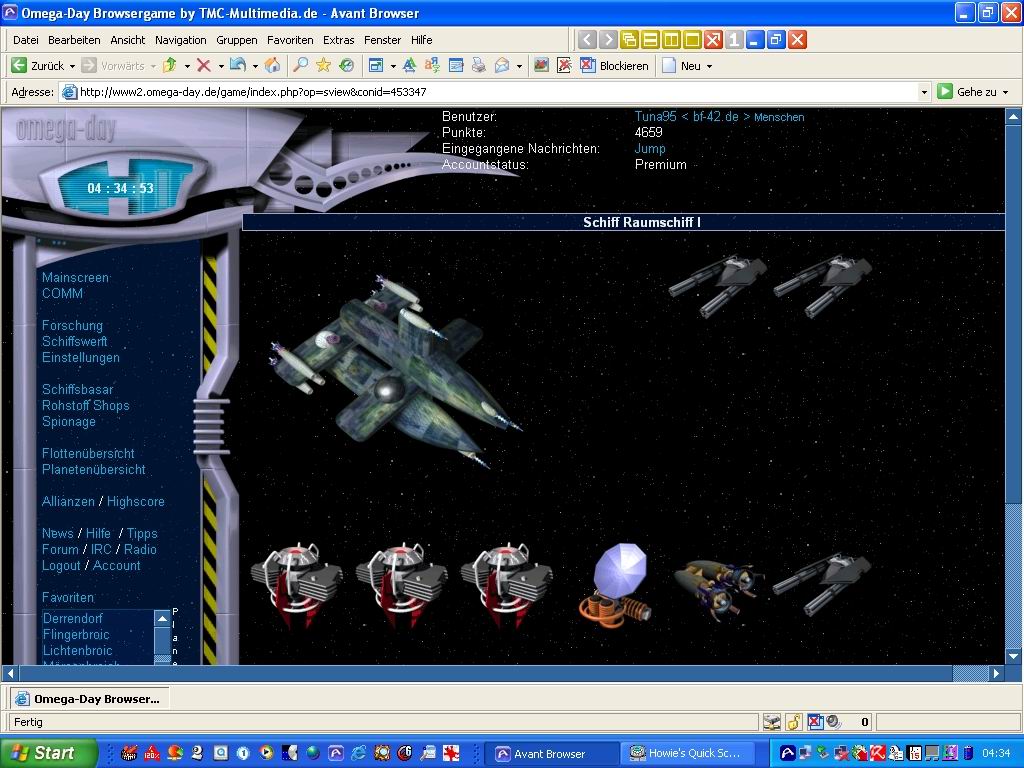
Task: Click the Neu new page button
Action: tap(682, 65)
